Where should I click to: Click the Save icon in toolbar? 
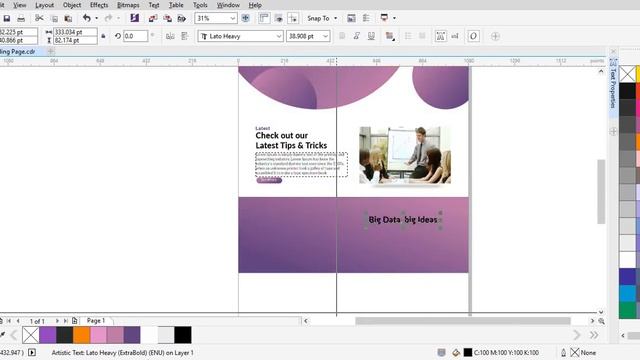point(7,18)
